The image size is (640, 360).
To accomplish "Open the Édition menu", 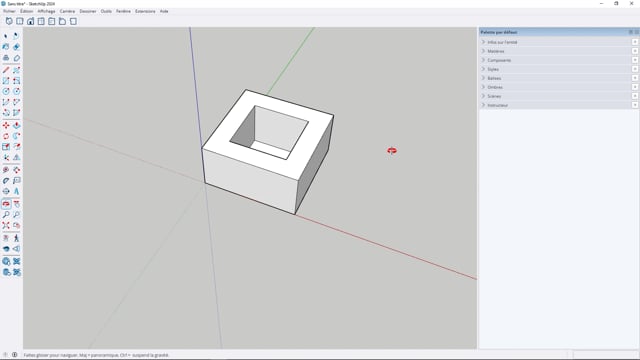I will coord(27,11).
